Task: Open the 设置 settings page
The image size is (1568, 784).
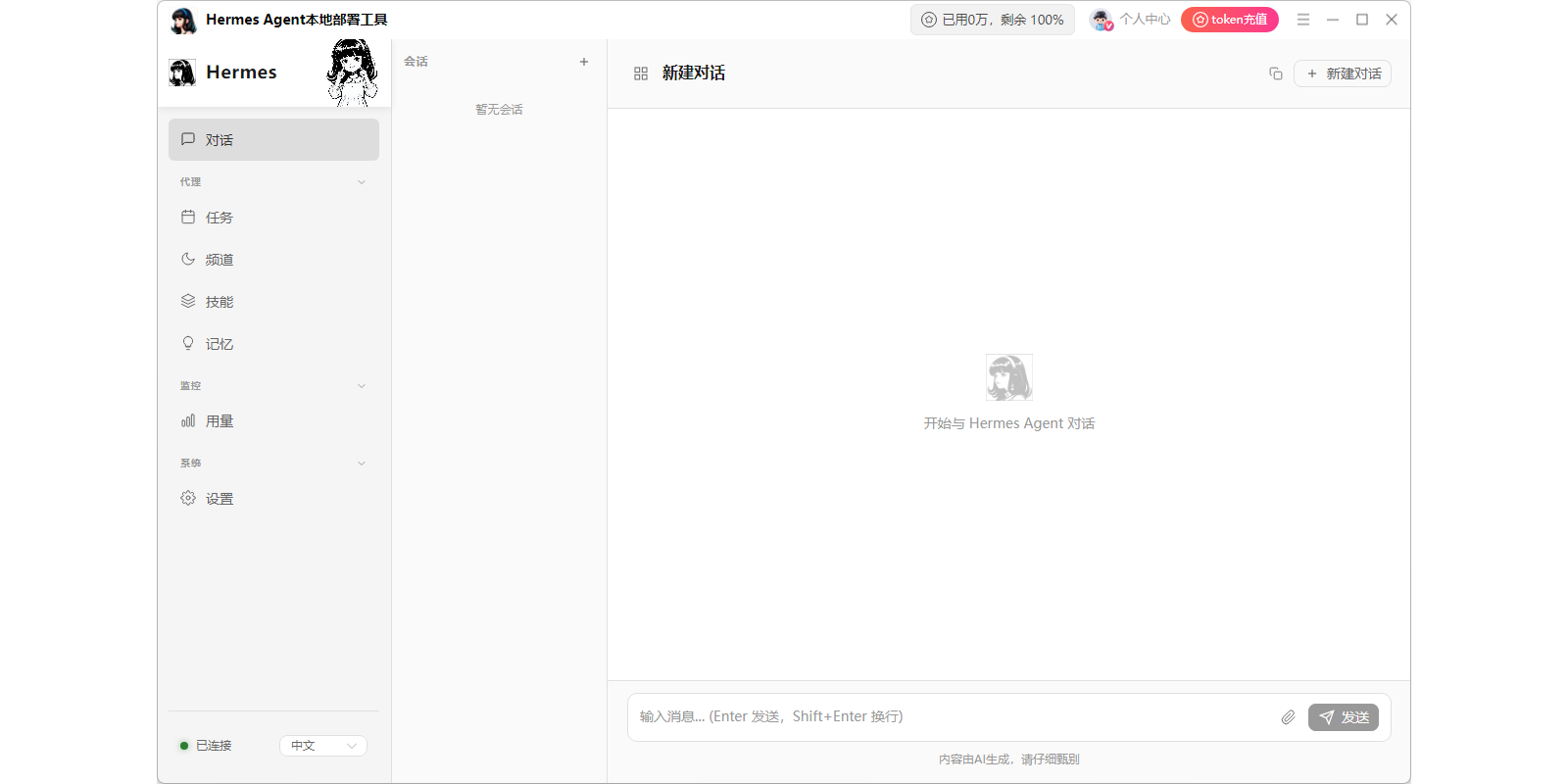Action: coord(273,499)
